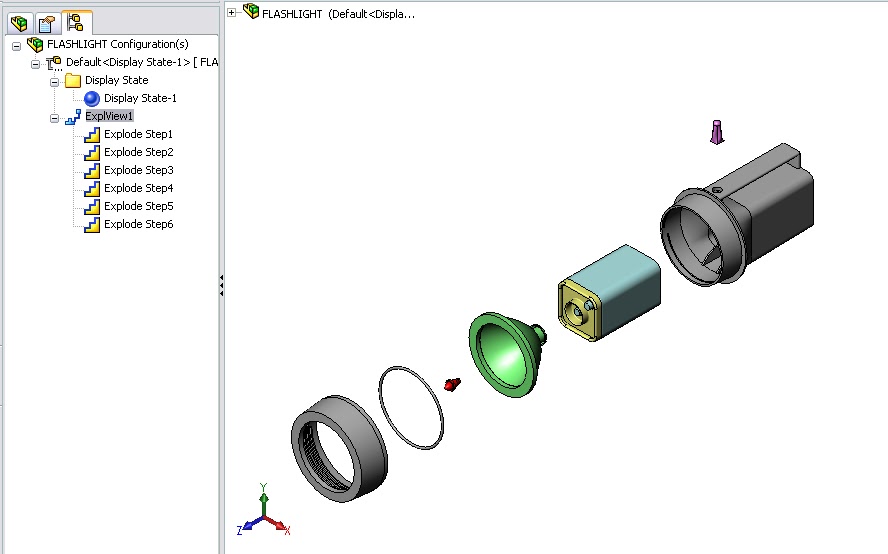
Task: Expand the FLASHLIGHT flyout tree in viewport
Action: [232, 12]
